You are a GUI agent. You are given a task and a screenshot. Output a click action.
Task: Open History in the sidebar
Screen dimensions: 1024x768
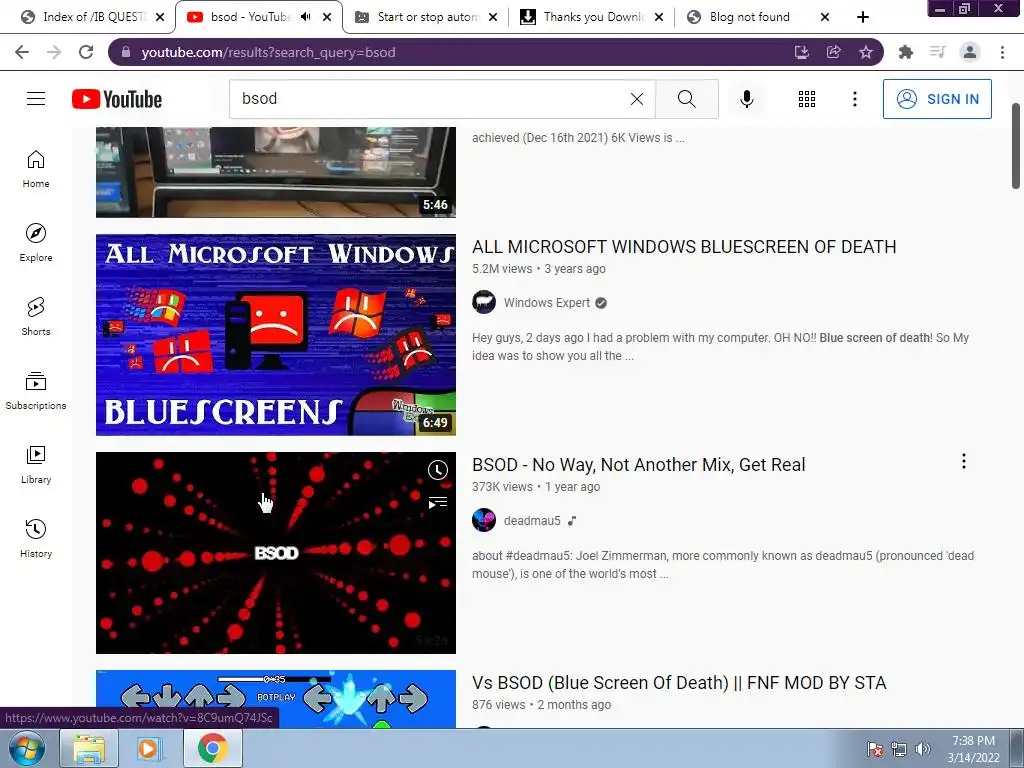pos(36,538)
